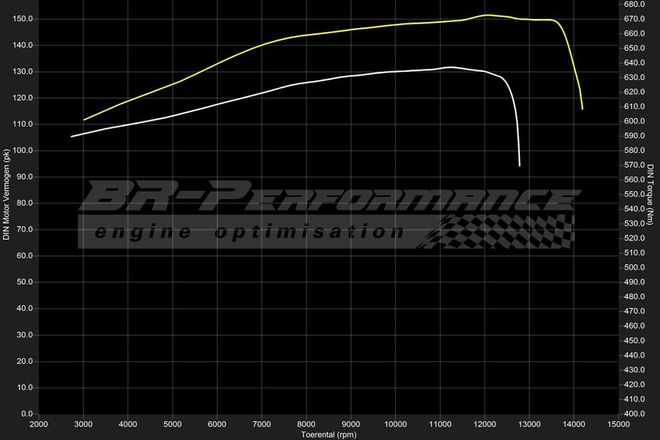Click the left starting point of the yellow curve

tap(84, 120)
